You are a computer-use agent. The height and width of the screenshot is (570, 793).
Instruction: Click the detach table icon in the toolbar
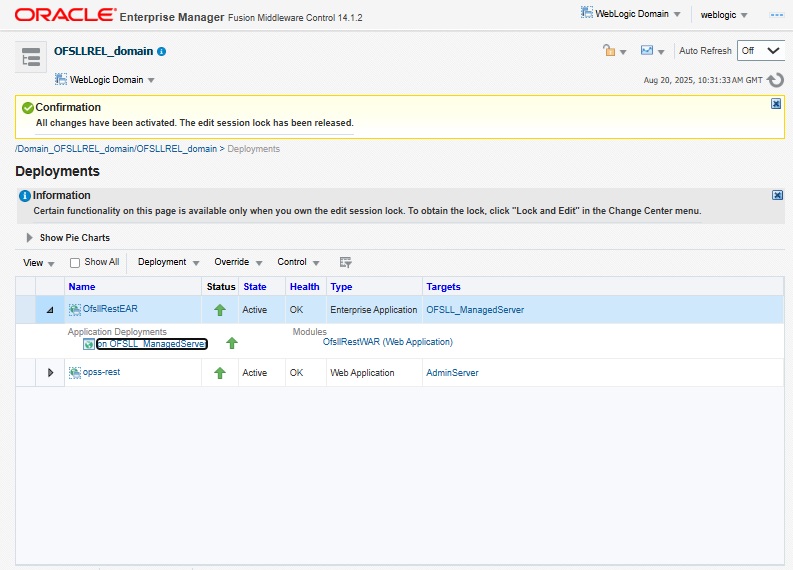tap(345, 262)
